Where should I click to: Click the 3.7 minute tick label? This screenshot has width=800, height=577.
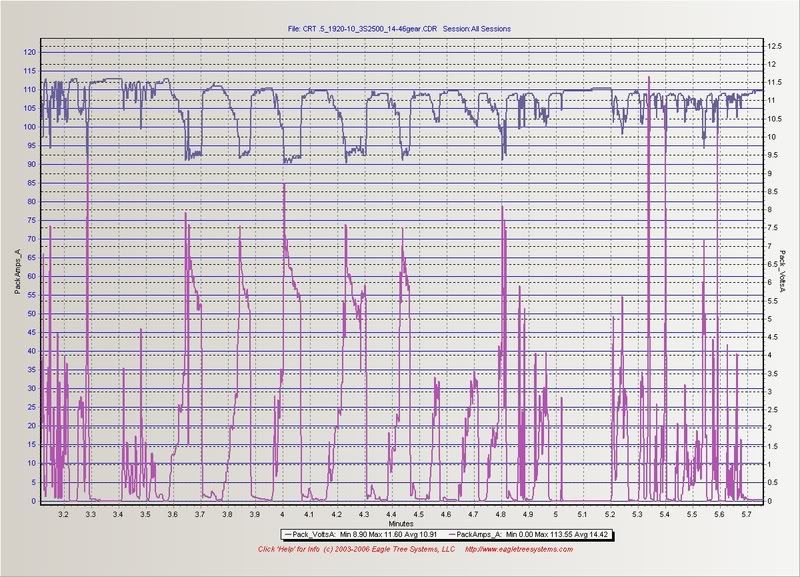click(200, 513)
